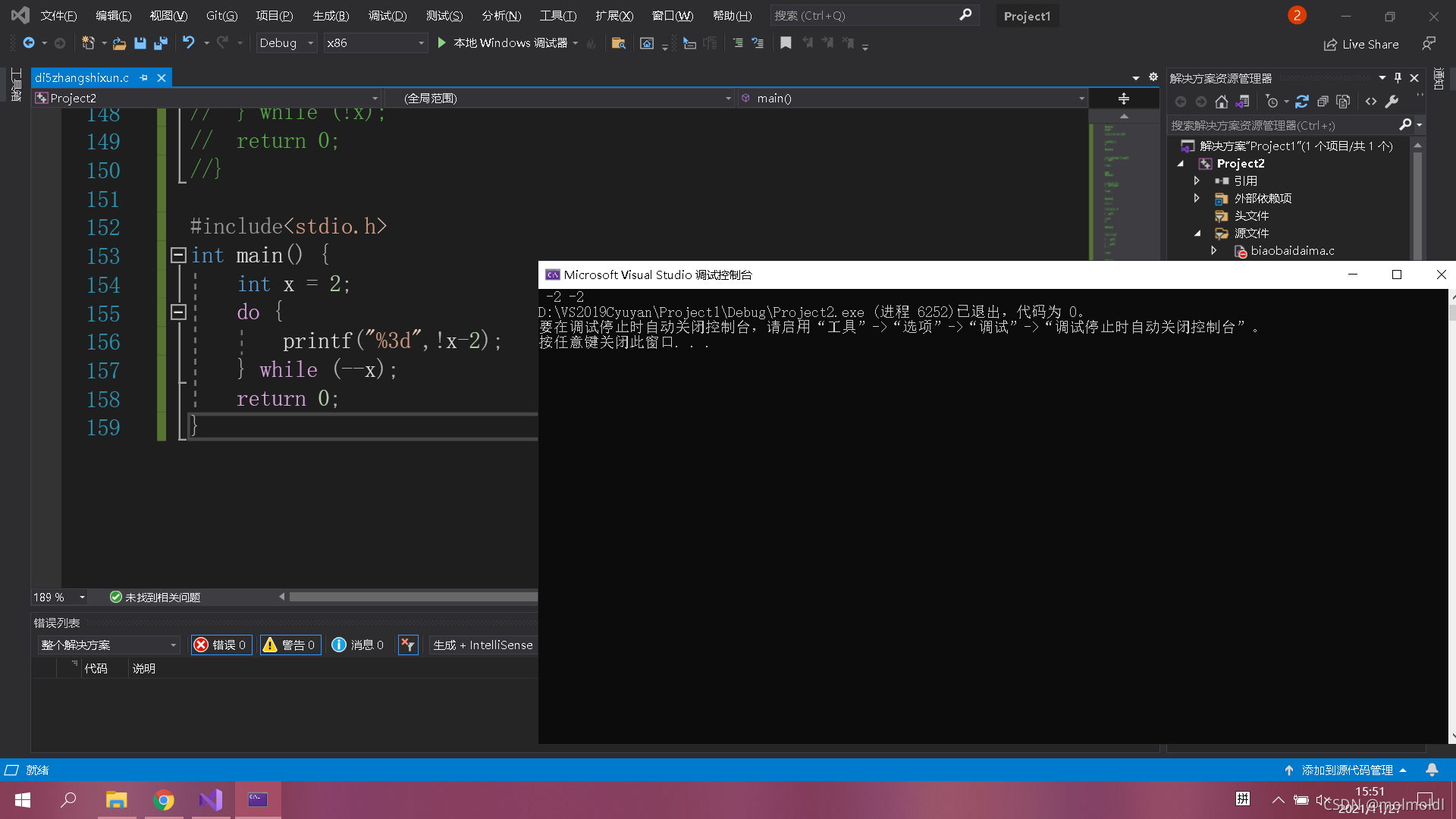Select the x86 platform dropdown
1456x819 pixels.
point(375,42)
